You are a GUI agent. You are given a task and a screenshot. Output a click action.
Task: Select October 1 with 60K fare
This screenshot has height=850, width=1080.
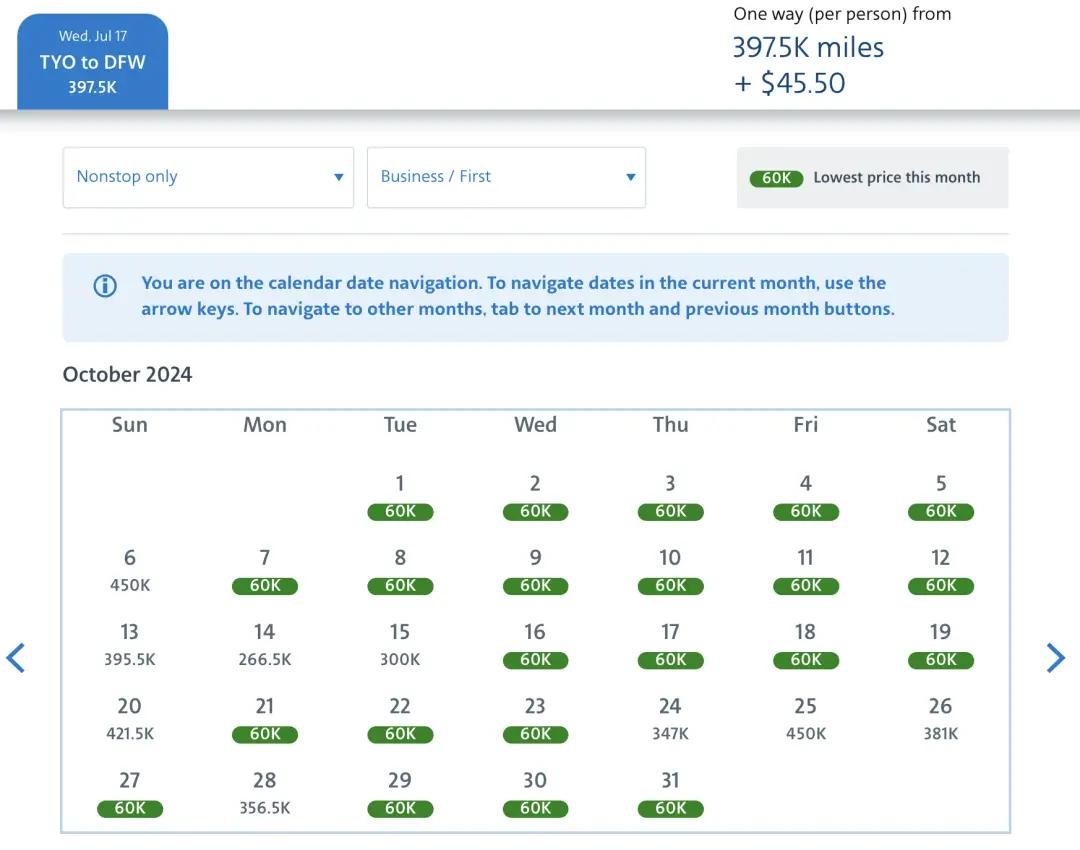click(x=400, y=497)
